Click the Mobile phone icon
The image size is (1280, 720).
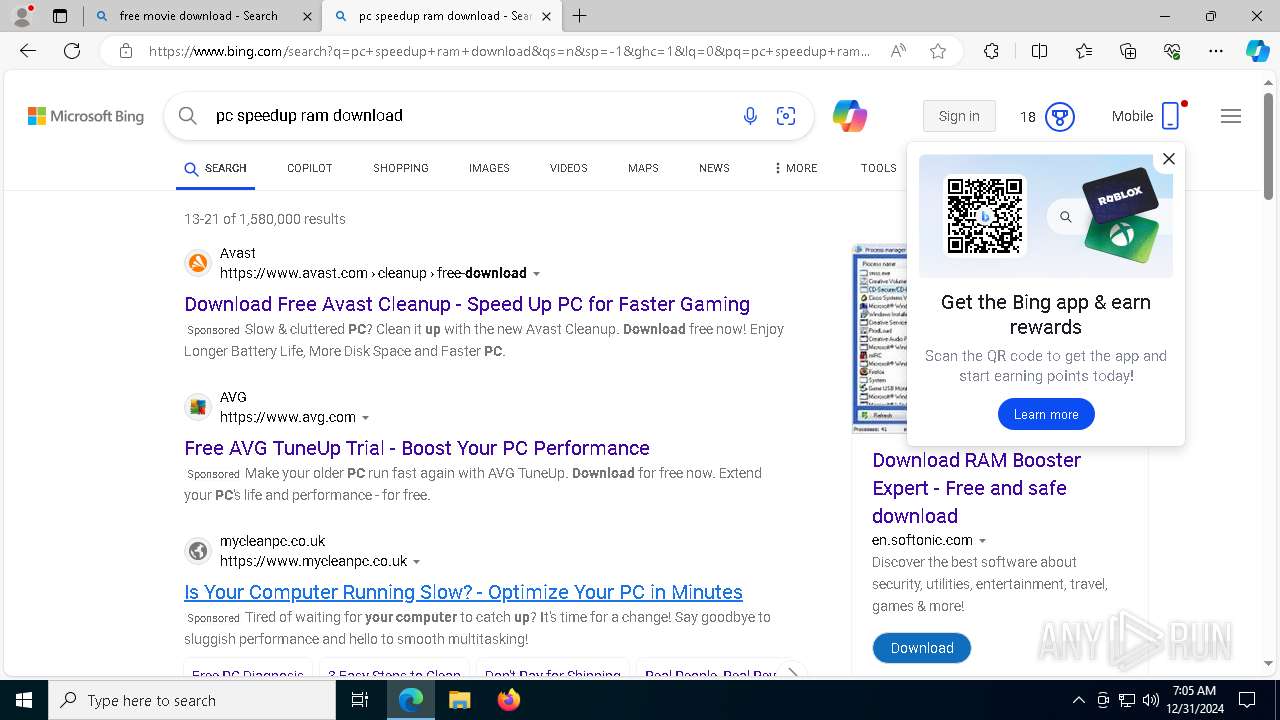(1171, 116)
